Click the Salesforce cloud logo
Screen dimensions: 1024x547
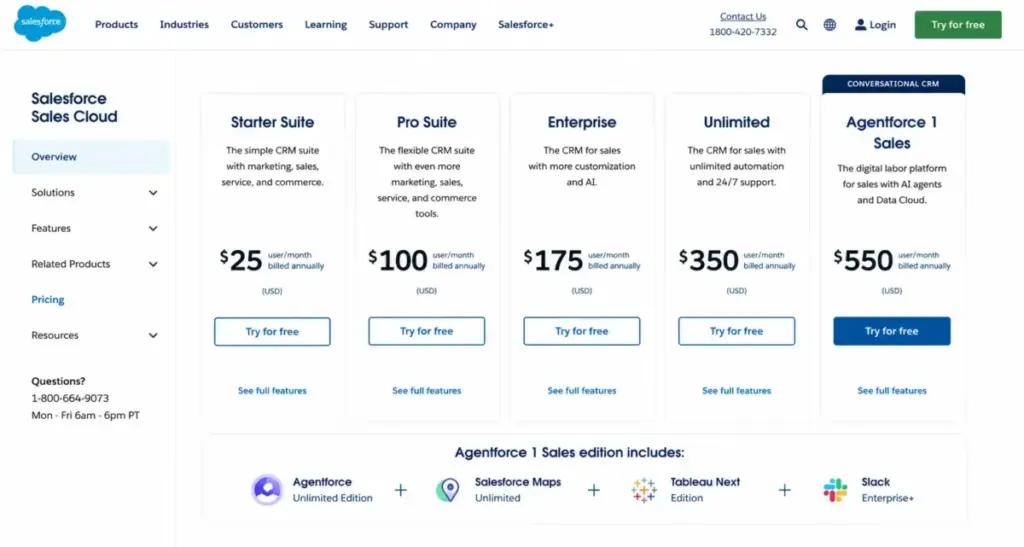(x=40, y=23)
